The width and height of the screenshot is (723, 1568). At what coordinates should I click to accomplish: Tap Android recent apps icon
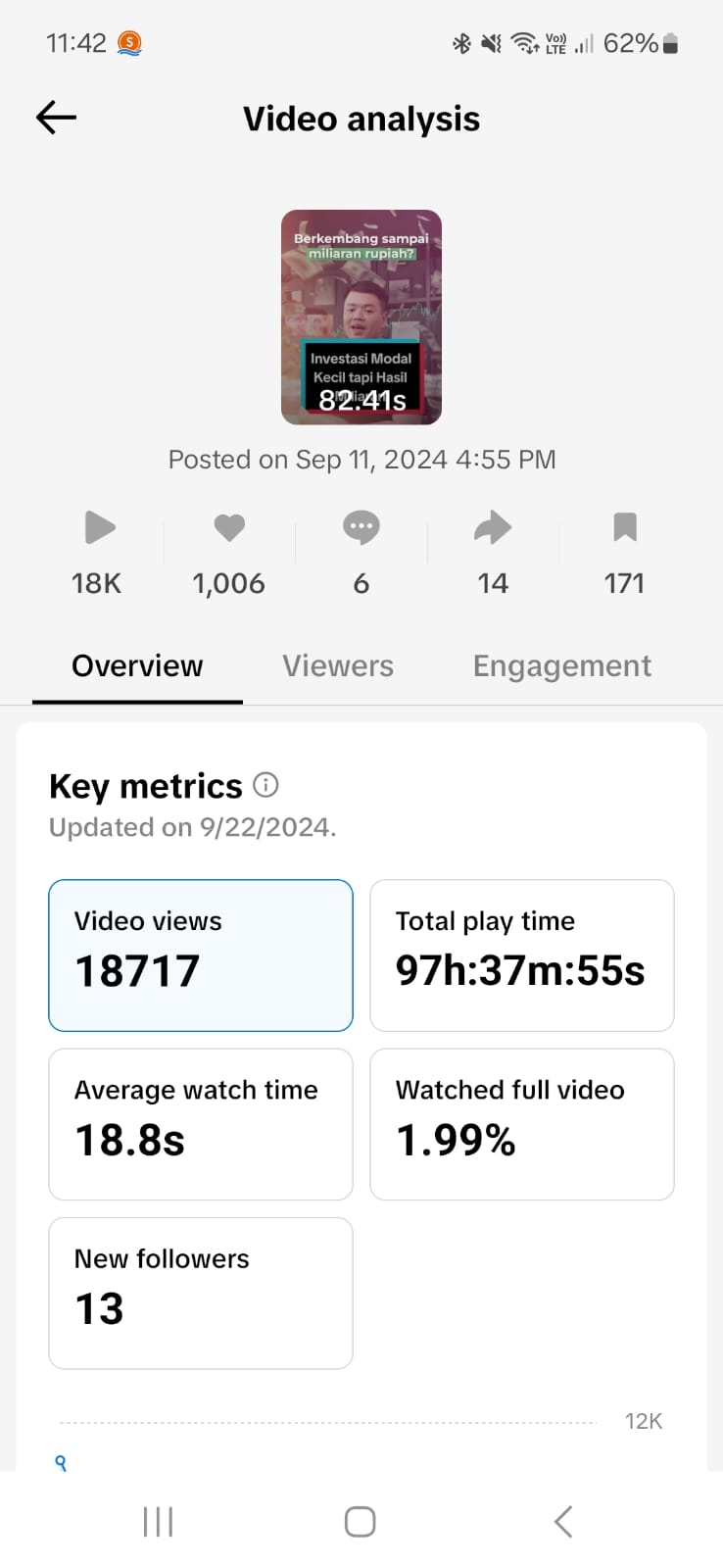point(158,1522)
